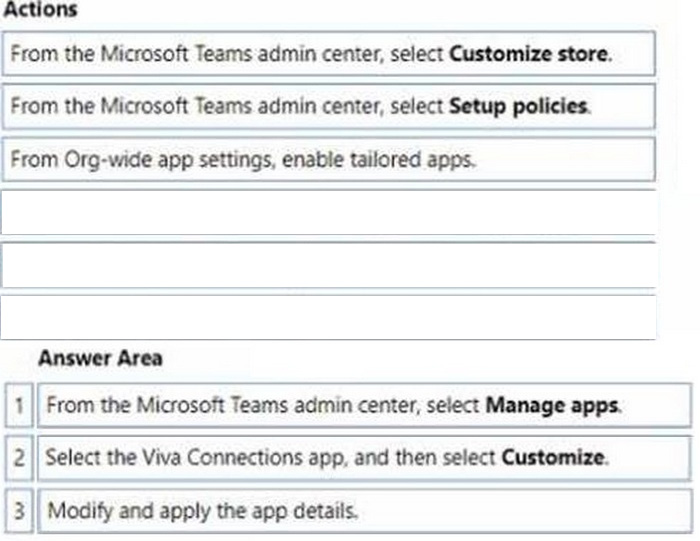Select the Customize store action item
This screenshot has width=700, height=541.
329,54
